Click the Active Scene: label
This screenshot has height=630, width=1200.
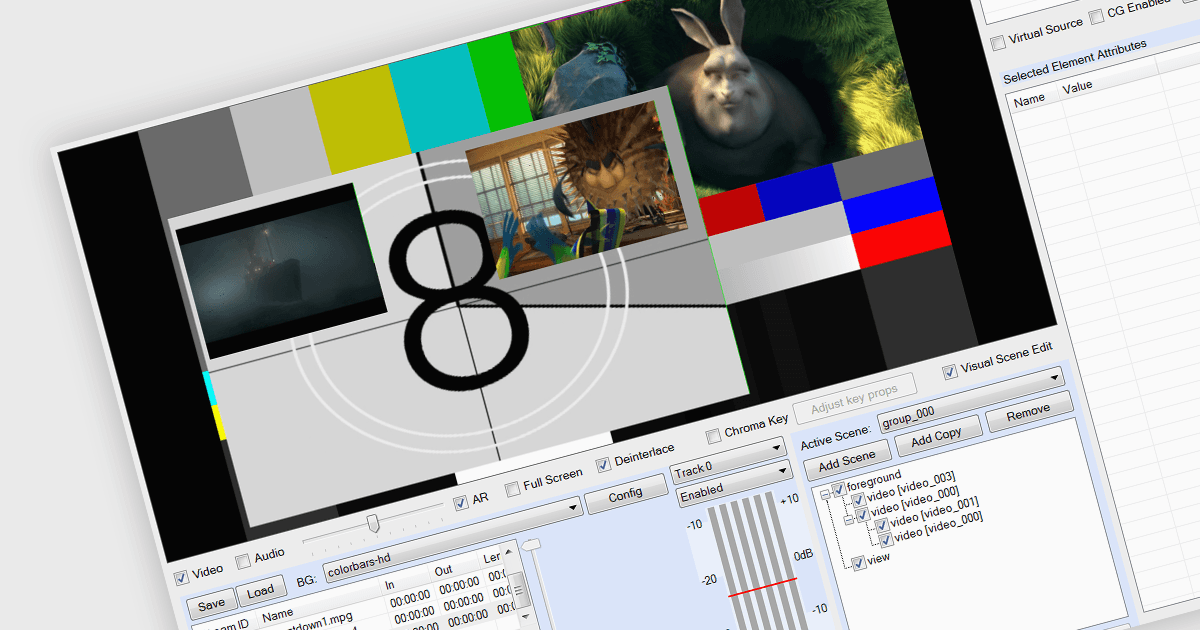(836, 437)
